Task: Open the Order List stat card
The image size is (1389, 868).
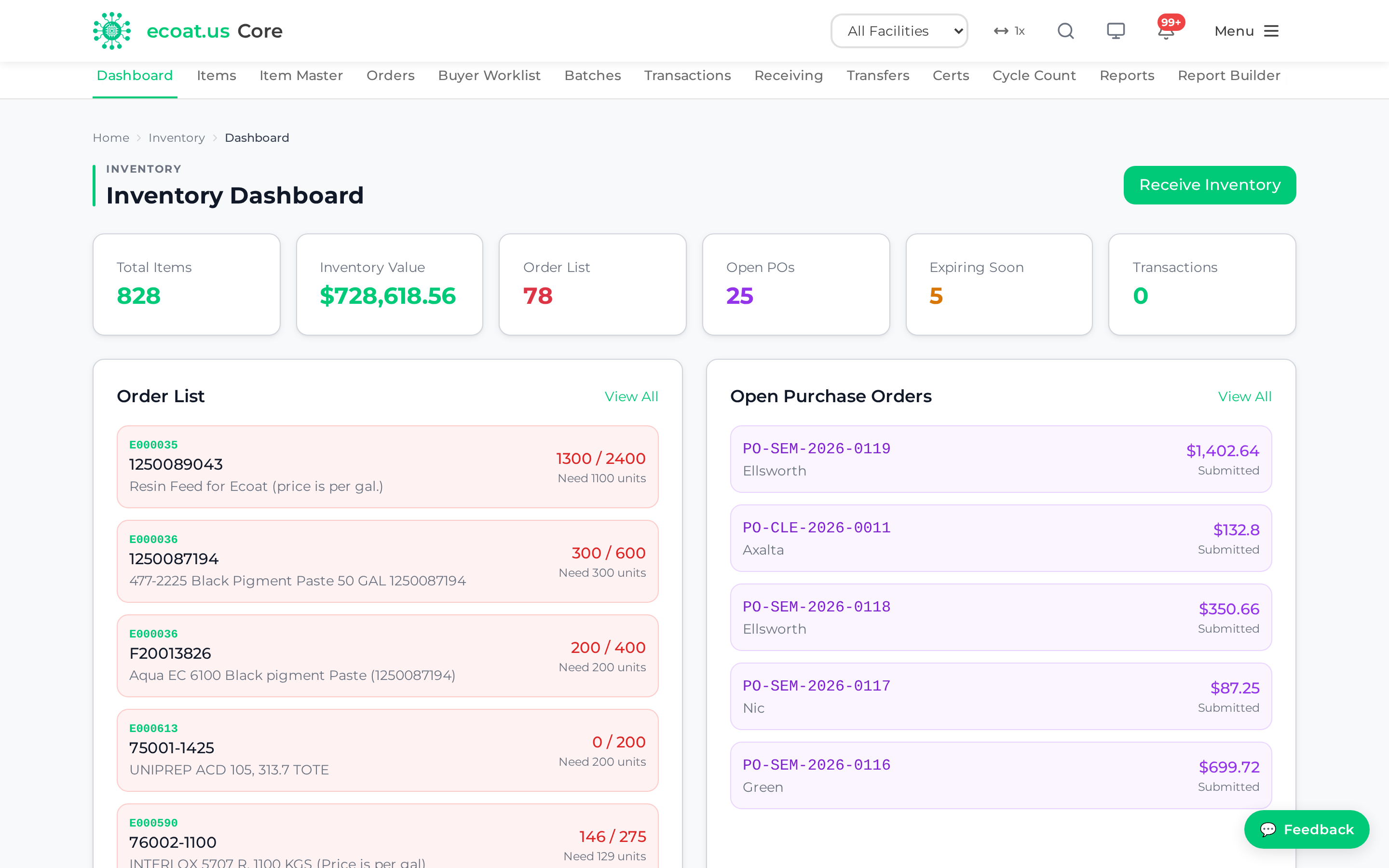Action: pyautogui.click(x=593, y=284)
